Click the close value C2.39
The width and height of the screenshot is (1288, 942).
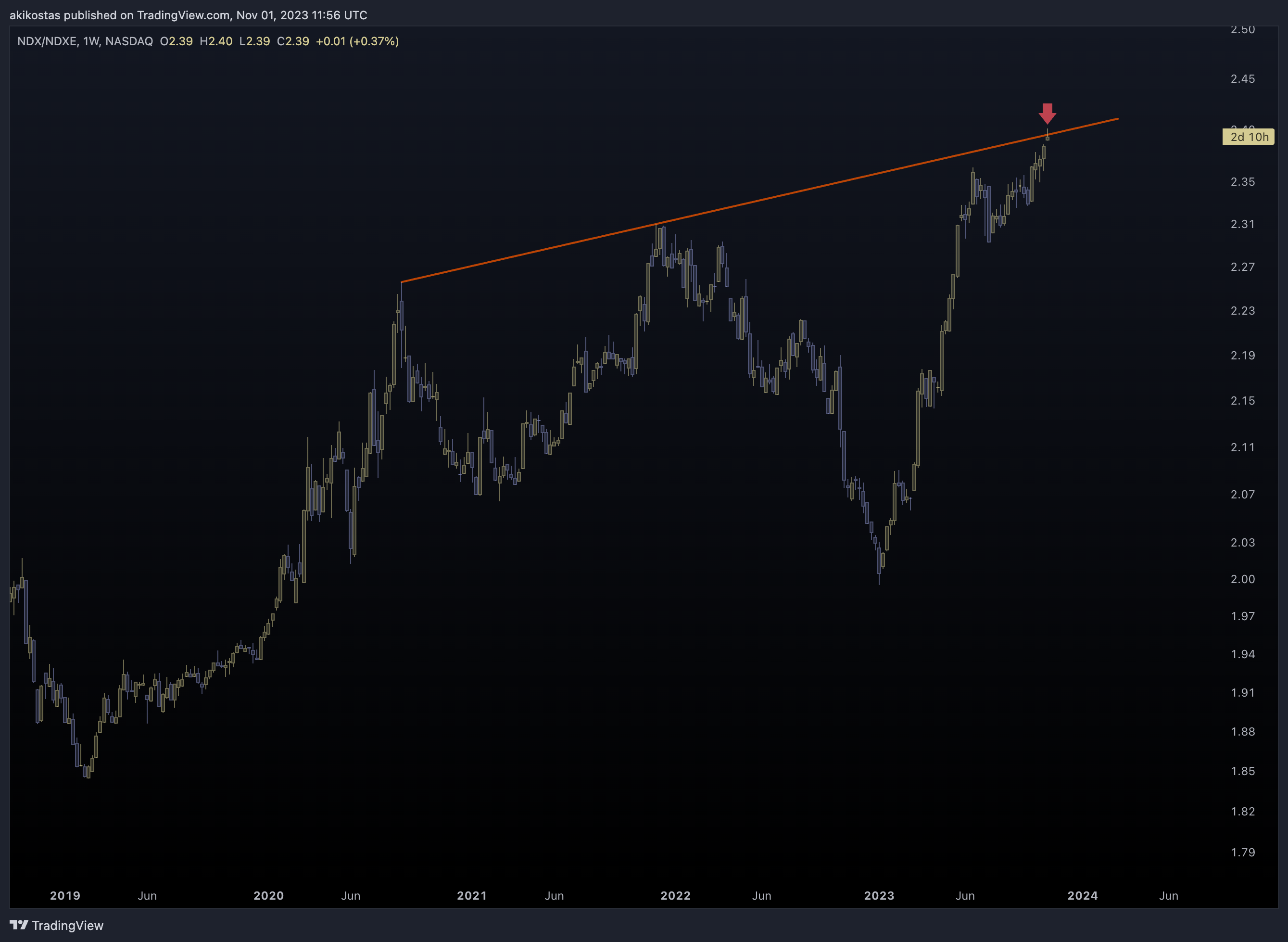tap(293, 41)
